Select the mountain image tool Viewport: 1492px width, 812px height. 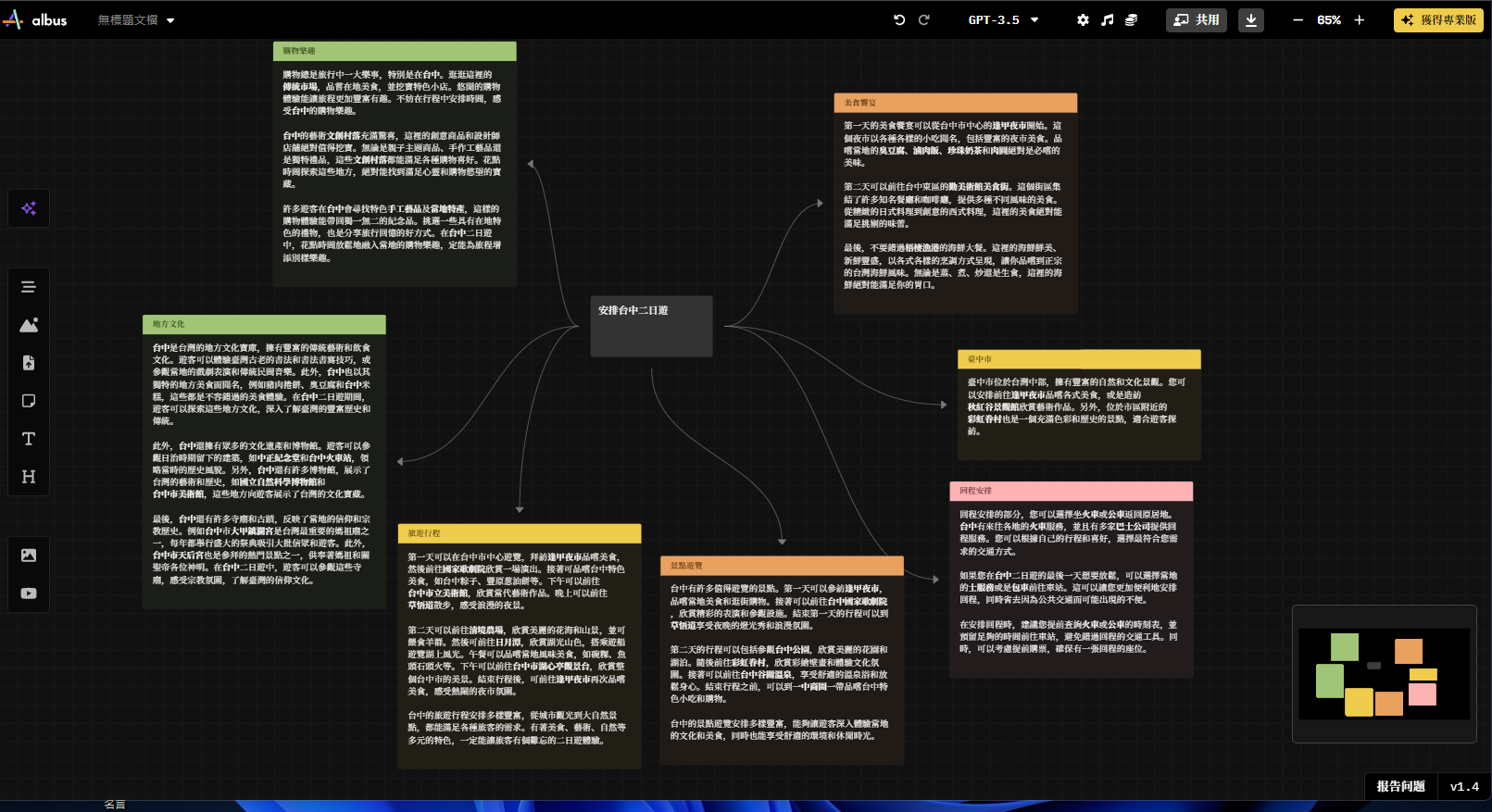[29, 325]
